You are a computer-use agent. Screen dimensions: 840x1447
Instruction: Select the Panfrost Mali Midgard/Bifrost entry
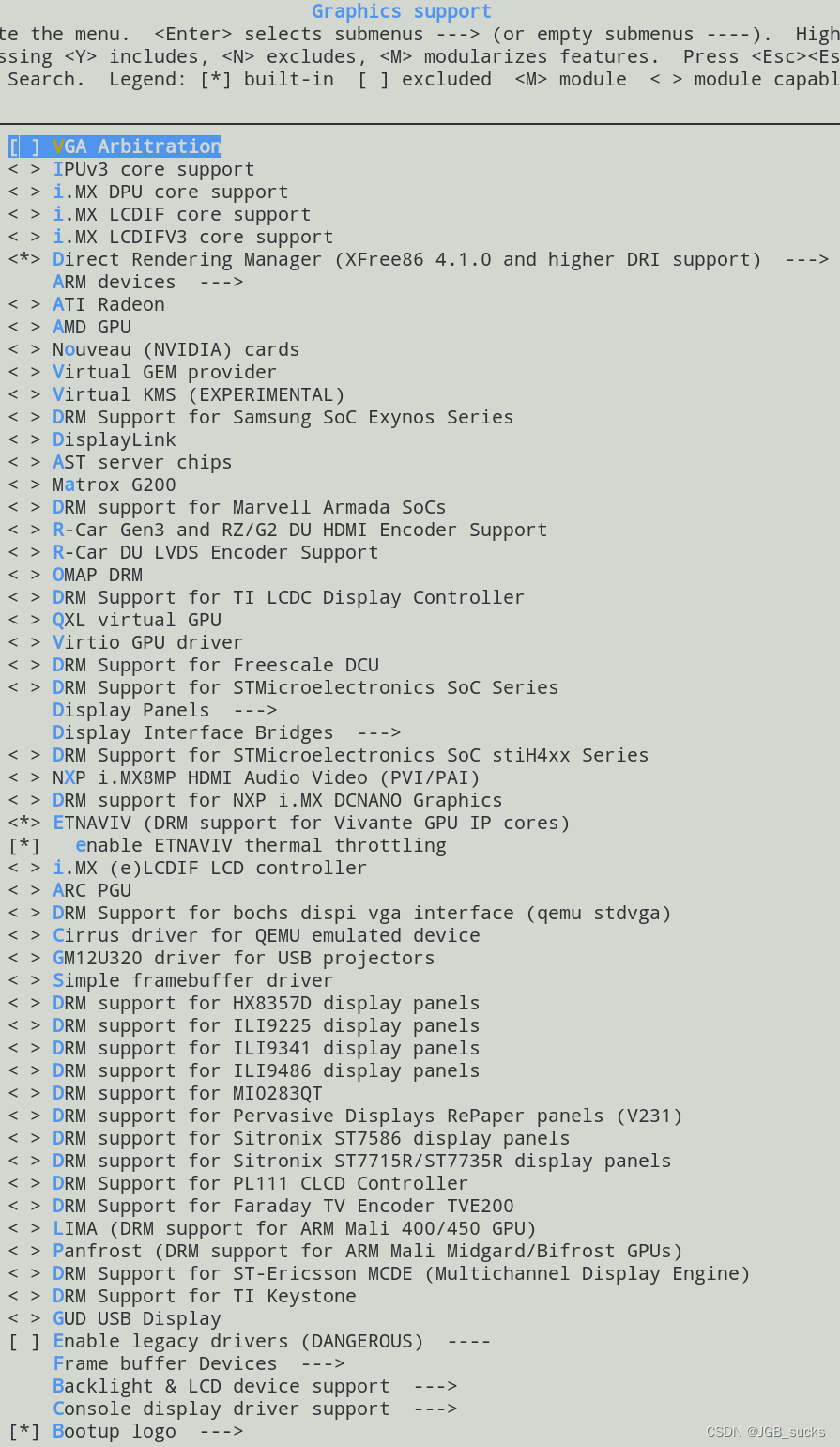coord(367,1251)
